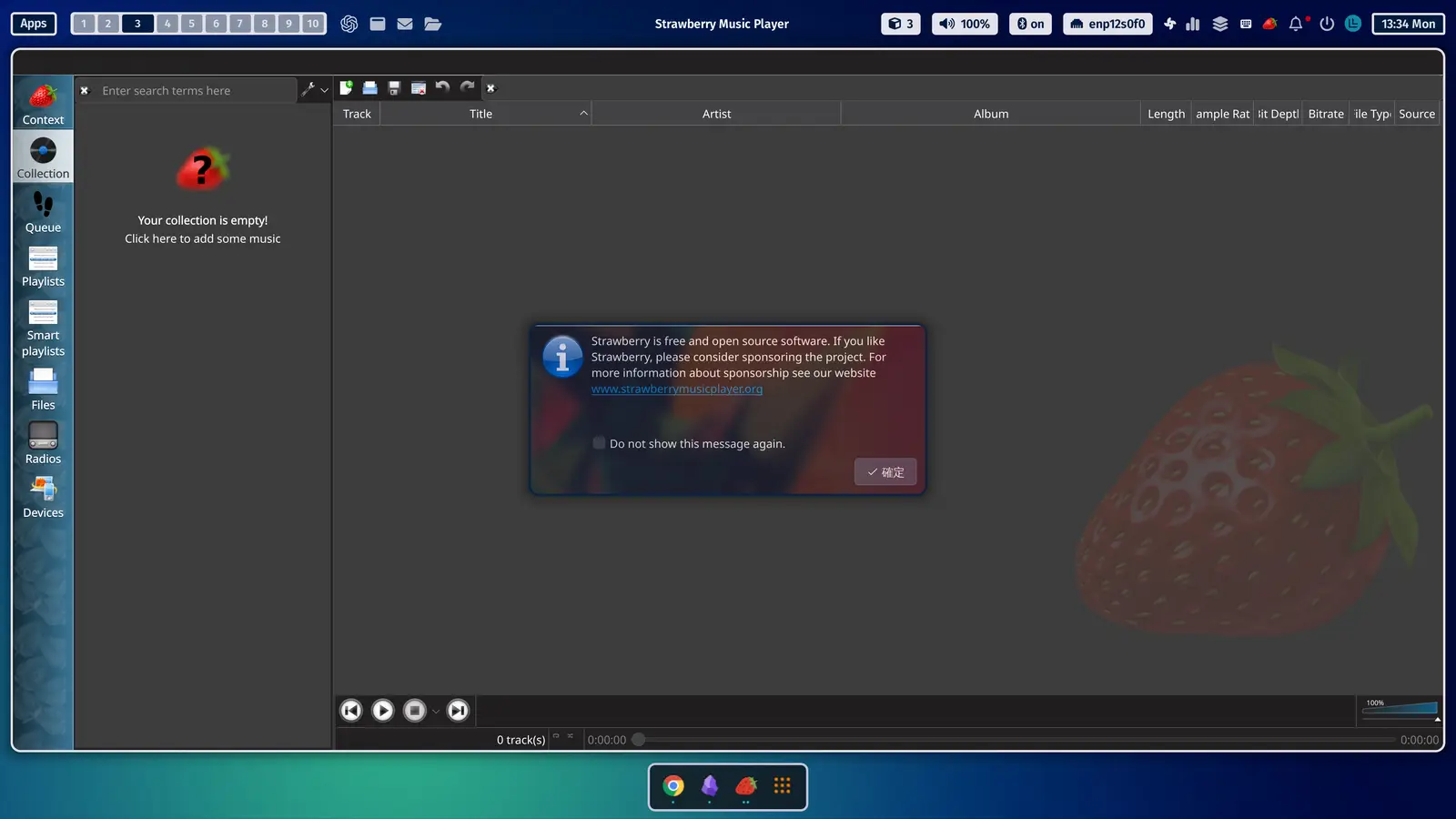
Task: Click the Previous track button
Action: (351, 711)
